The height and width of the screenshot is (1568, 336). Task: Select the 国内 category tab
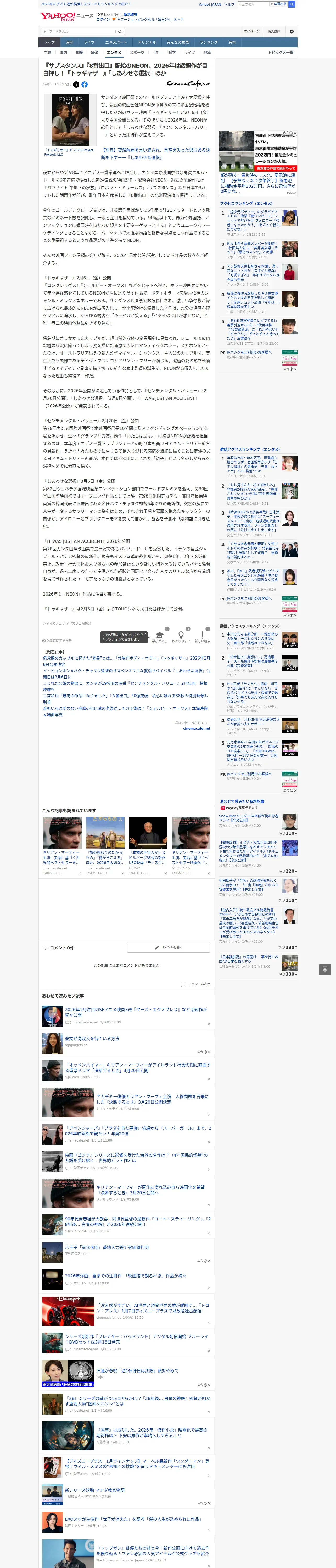pyautogui.click(x=63, y=53)
